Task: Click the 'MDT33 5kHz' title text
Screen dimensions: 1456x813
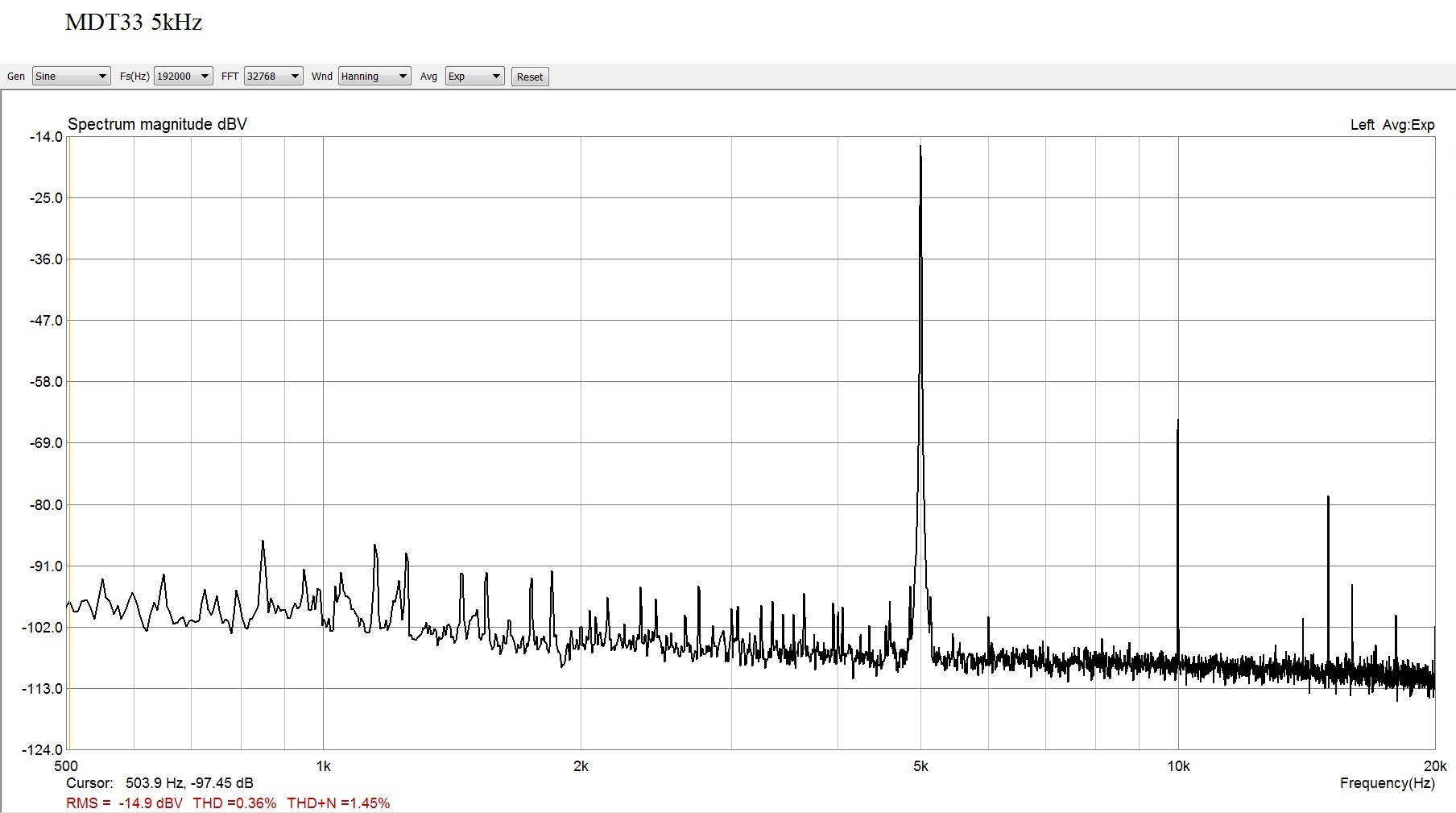Action: click(x=134, y=23)
